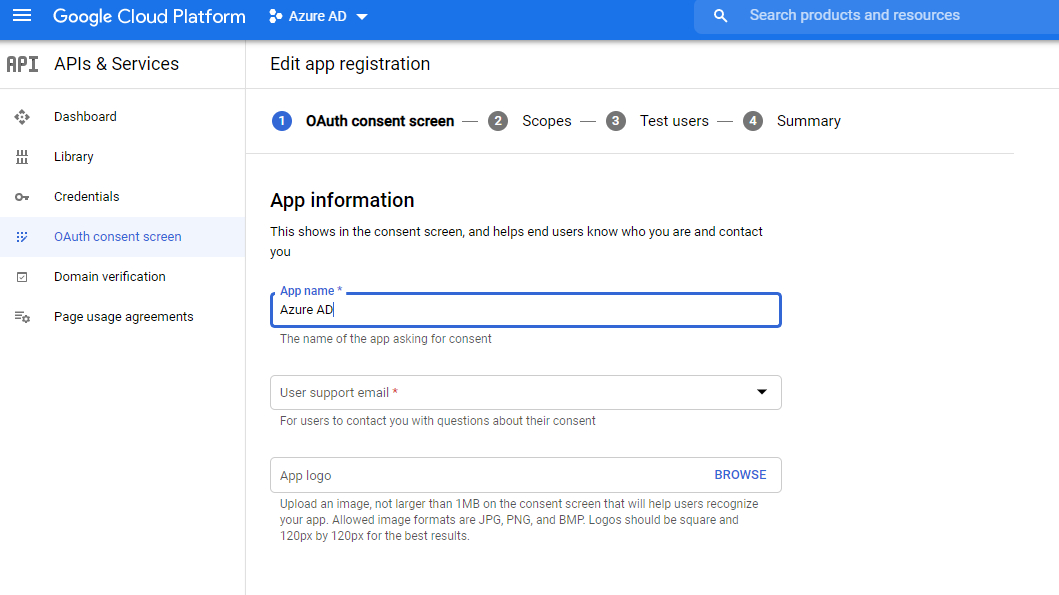1059x595 pixels.
Task: Click step 2 circle in the stepper
Action: pyautogui.click(x=498, y=121)
